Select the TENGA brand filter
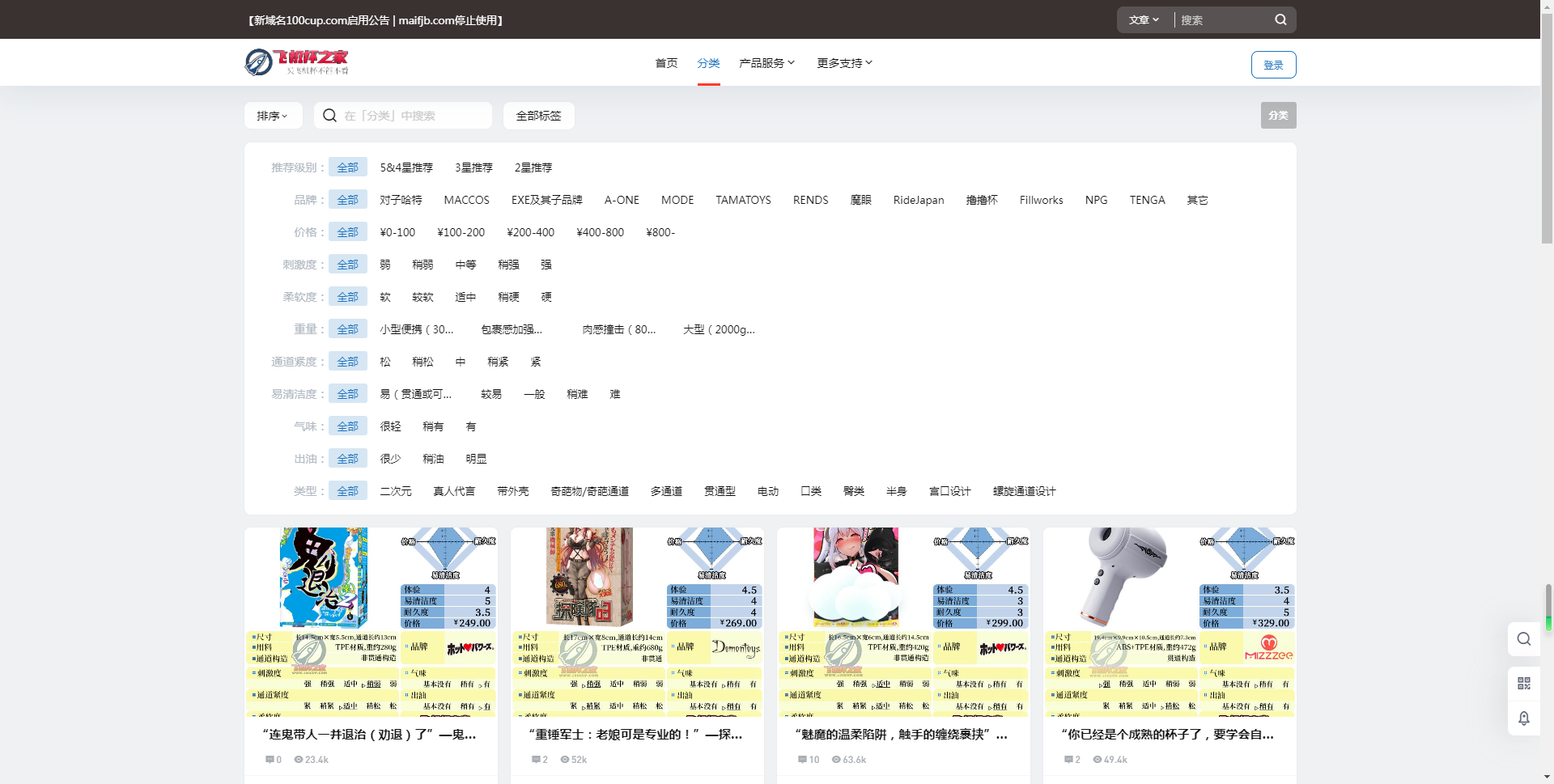 point(1147,200)
